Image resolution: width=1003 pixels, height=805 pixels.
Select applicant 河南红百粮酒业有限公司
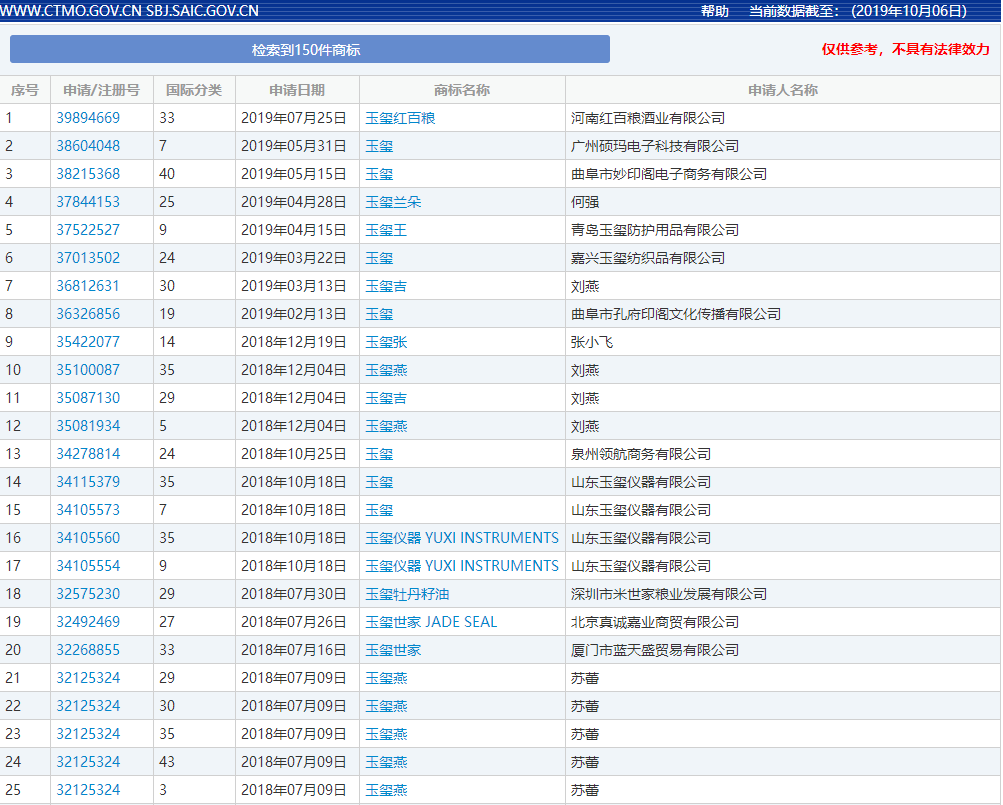[x=648, y=118]
